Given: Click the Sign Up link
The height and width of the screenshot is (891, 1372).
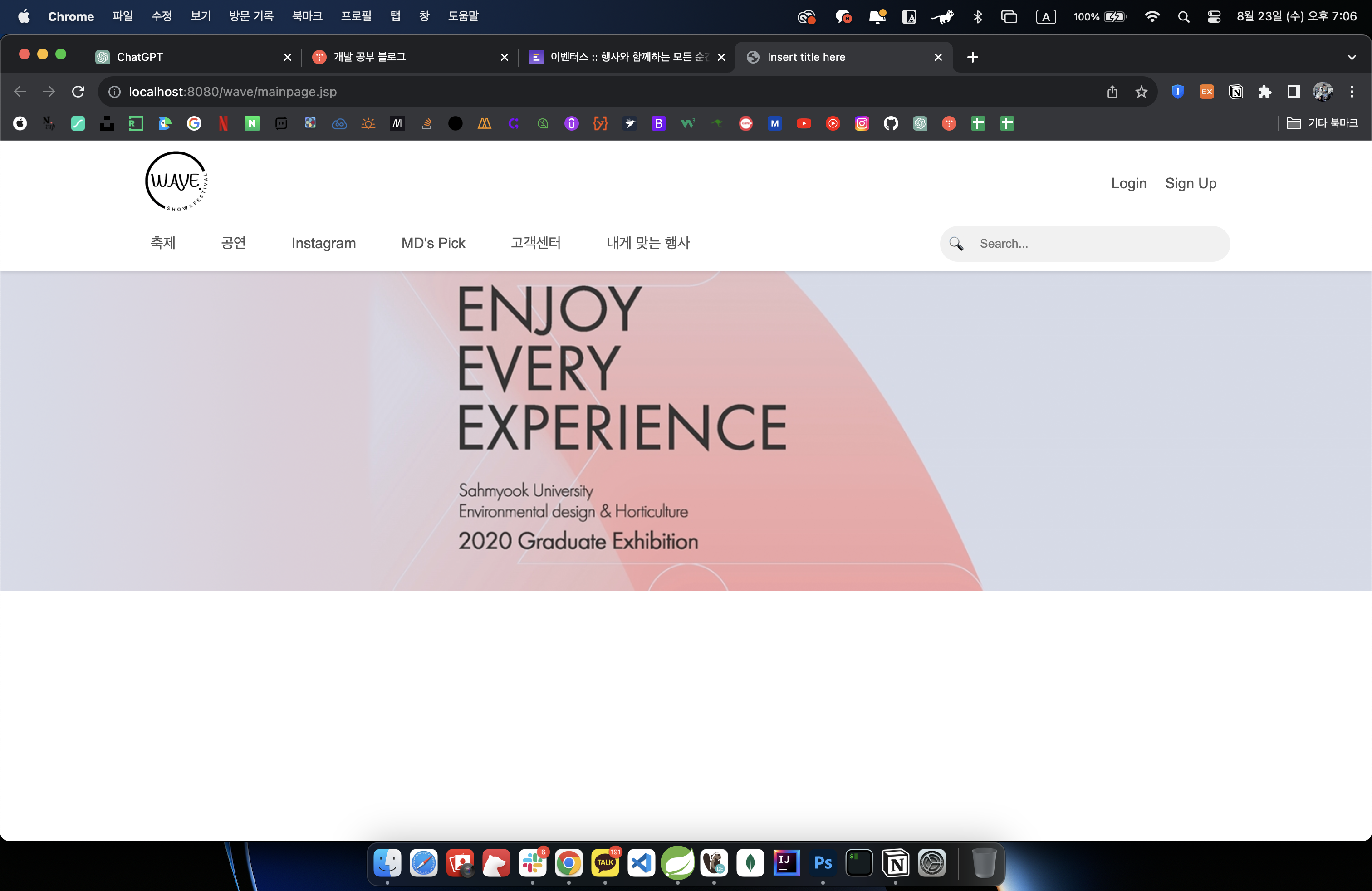Looking at the screenshot, I should point(1191,183).
